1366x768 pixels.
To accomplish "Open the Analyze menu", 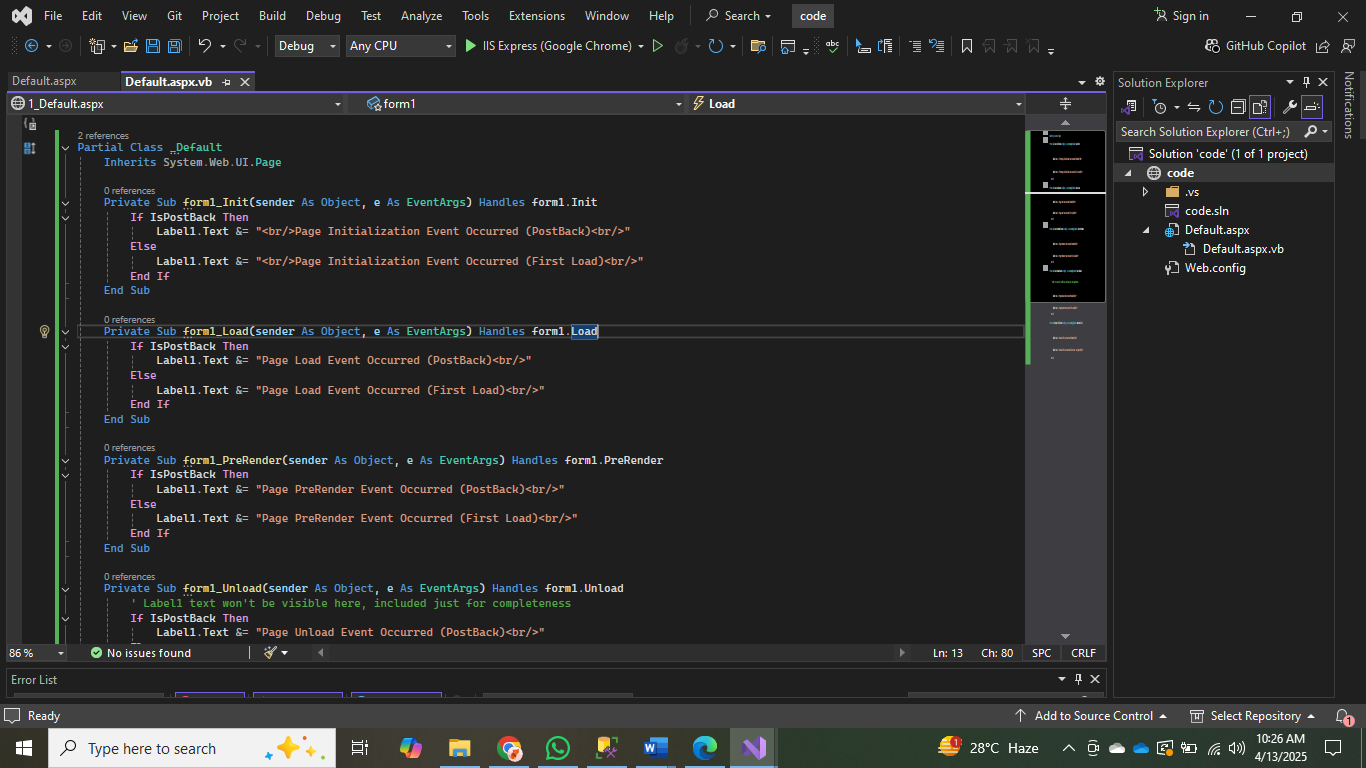I will click(421, 16).
